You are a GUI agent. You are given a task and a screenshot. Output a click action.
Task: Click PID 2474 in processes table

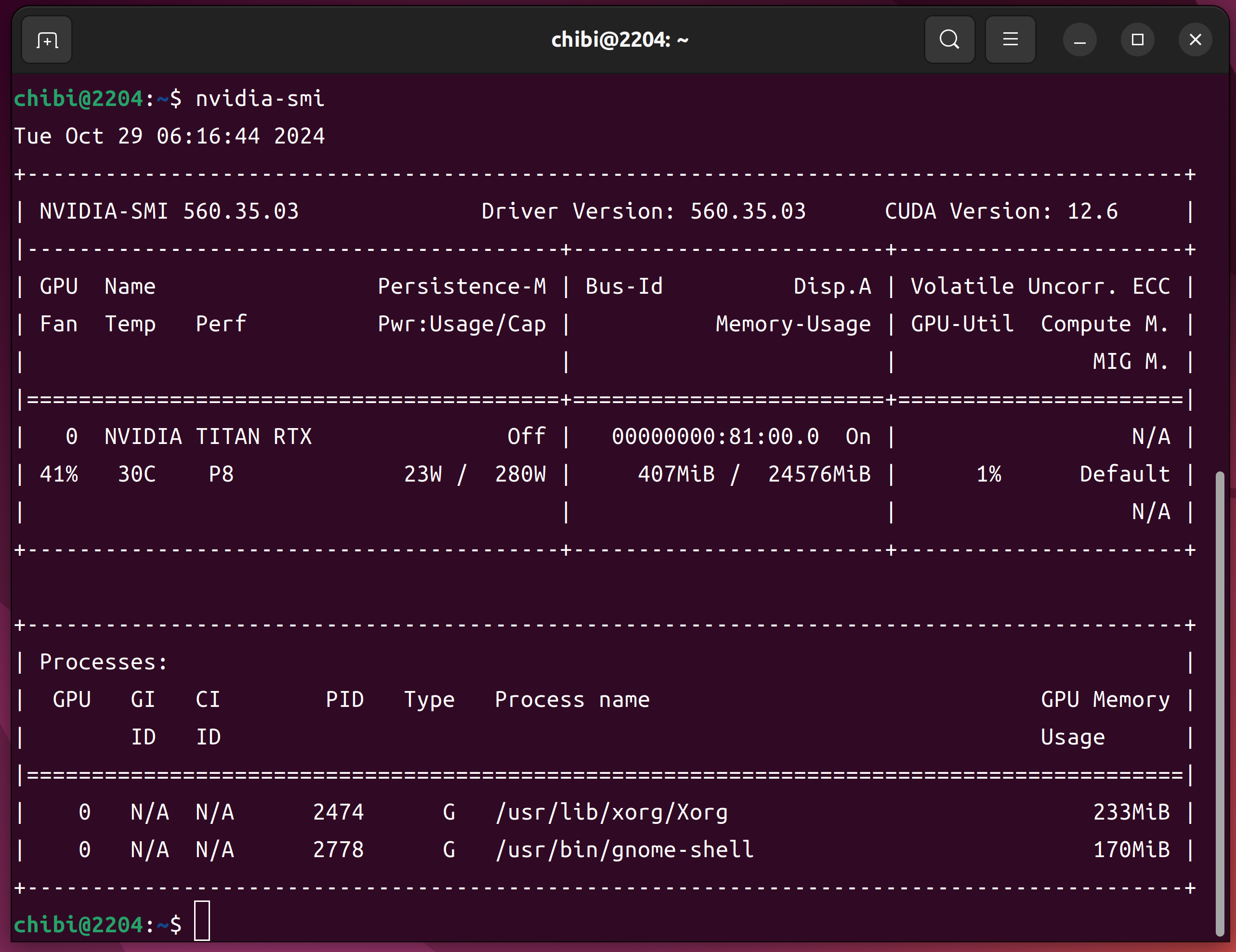(339, 812)
